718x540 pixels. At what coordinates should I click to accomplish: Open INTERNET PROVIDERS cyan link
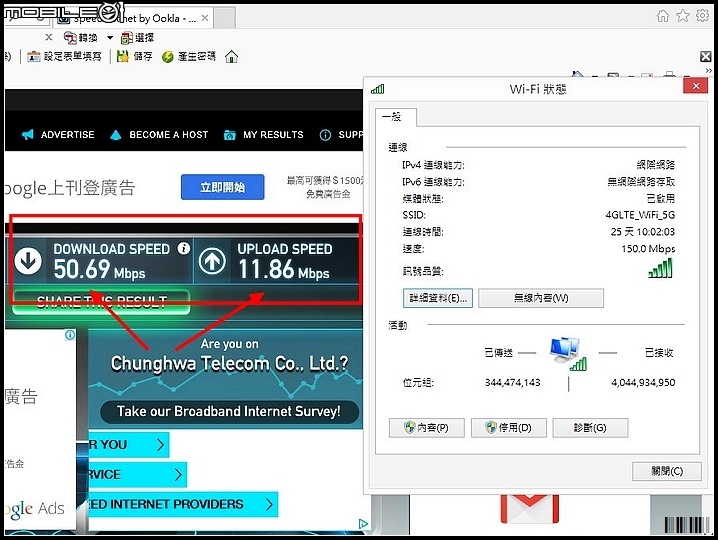tap(183, 504)
